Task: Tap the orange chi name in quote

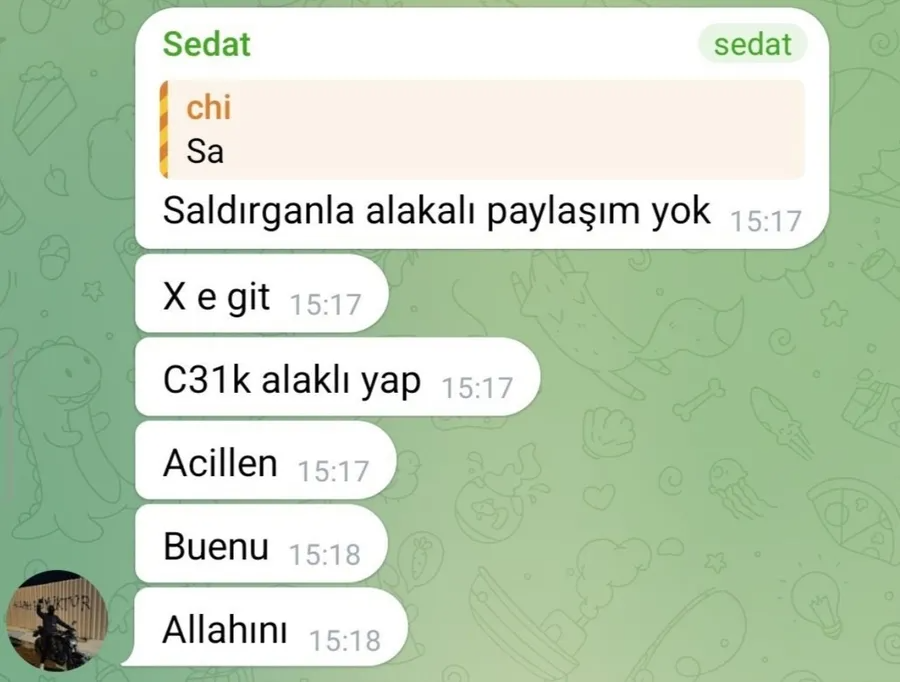Action: (x=208, y=107)
